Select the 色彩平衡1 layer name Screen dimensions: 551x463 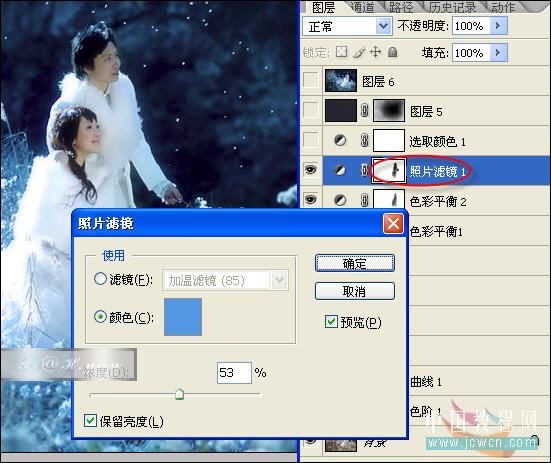[x=436, y=232]
